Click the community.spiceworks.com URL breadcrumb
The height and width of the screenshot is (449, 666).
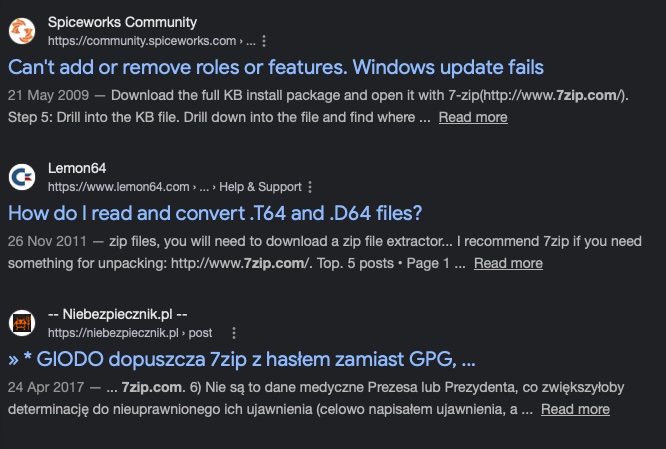(x=152, y=41)
